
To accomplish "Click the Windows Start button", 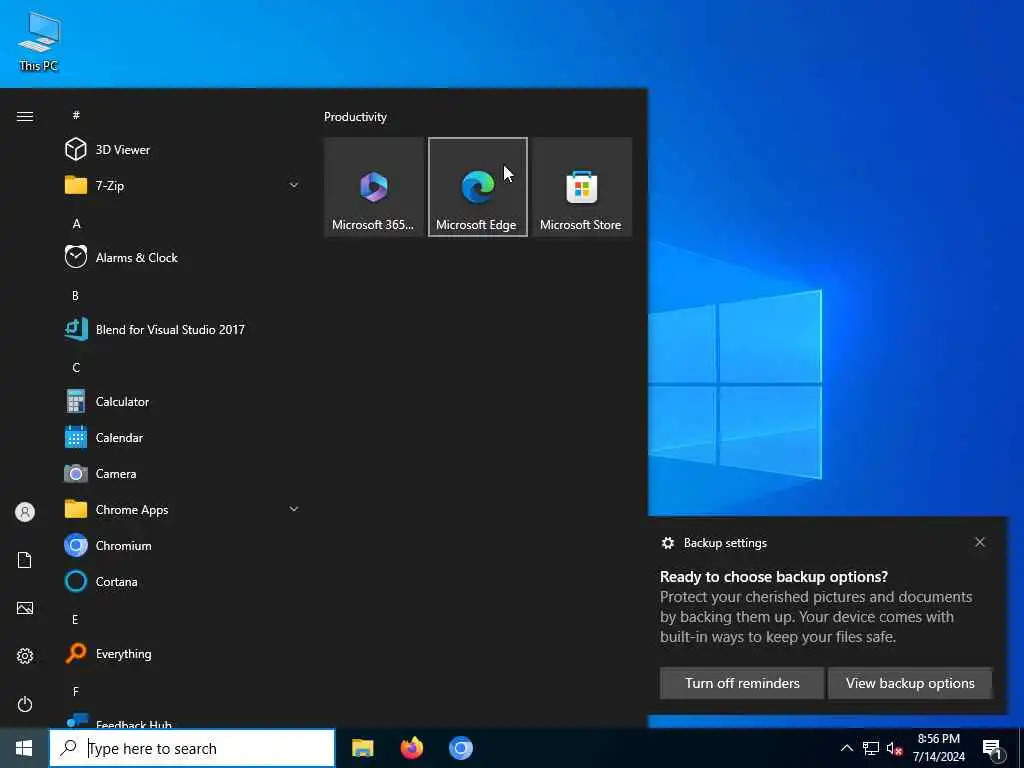I will [24, 748].
